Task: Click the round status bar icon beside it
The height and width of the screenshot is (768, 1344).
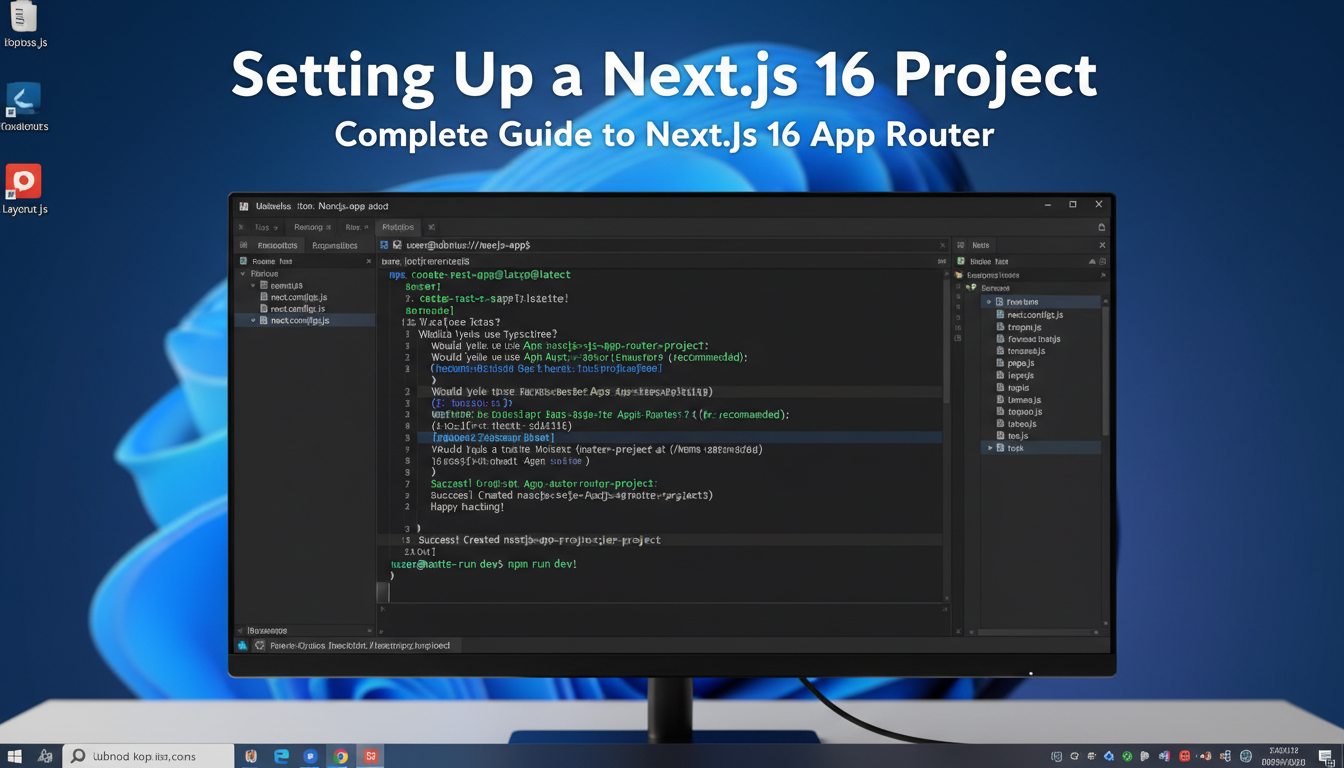Action: [x=260, y=646]
